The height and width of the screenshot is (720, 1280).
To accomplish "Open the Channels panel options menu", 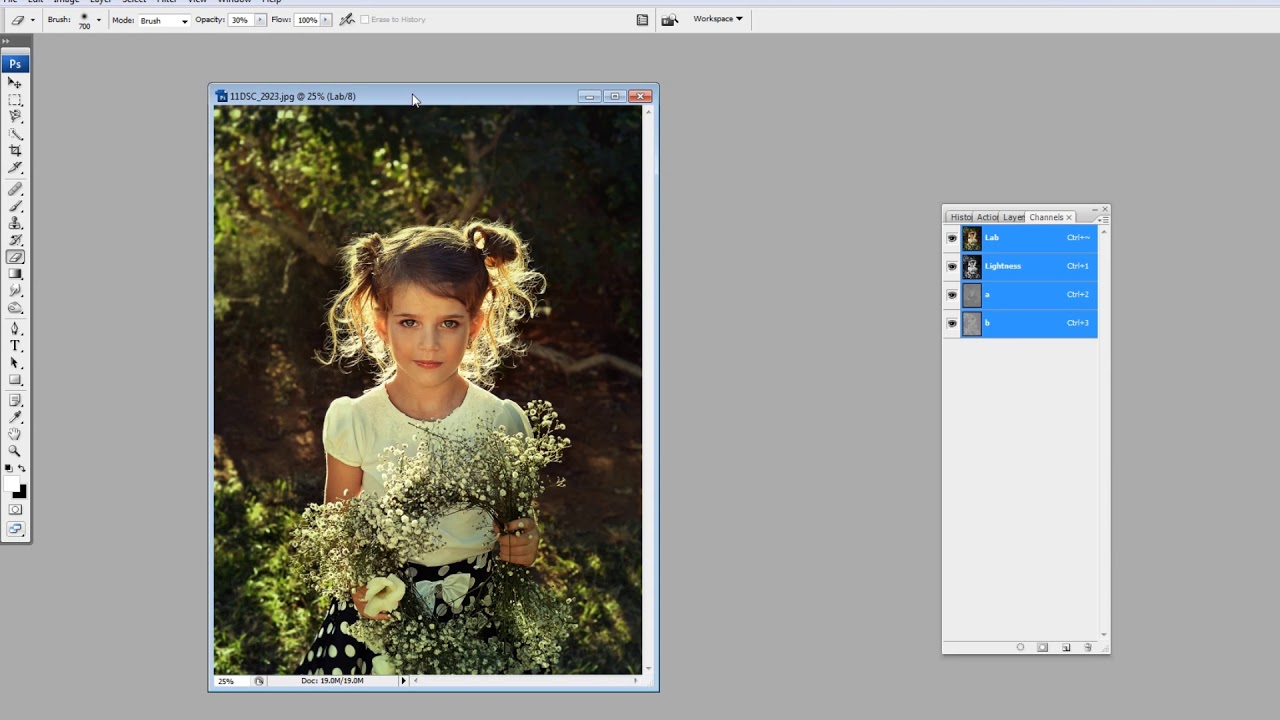I will pyautogui.click(x=1101, y=218).
